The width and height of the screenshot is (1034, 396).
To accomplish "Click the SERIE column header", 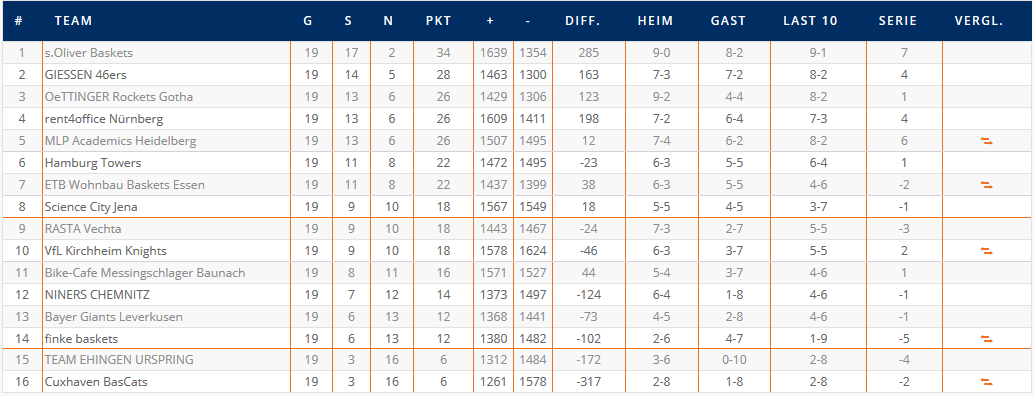I will coord(897,20).
